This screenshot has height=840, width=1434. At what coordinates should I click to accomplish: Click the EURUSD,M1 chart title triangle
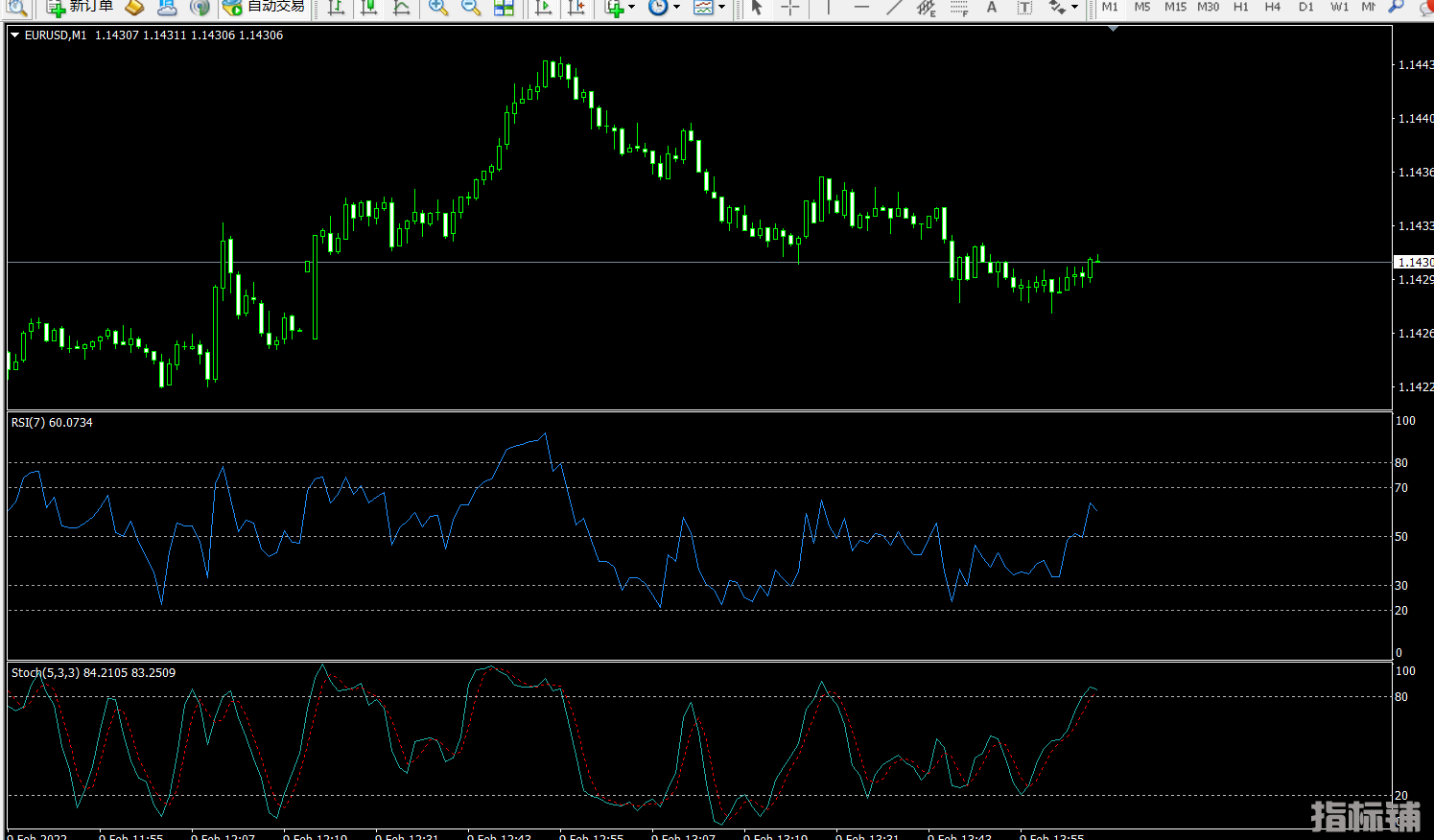pyautogui.click(x=15, y=35)
